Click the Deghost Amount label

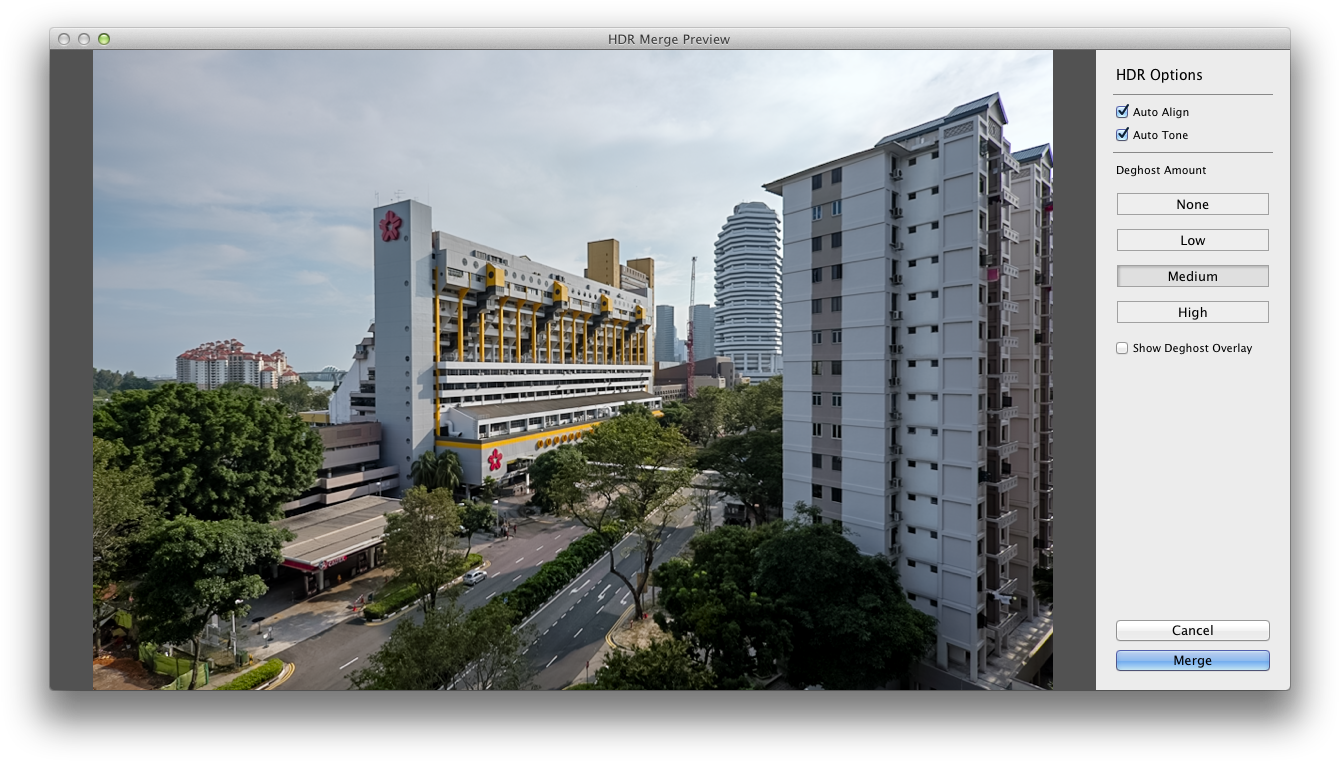[x=1161, y=170]
